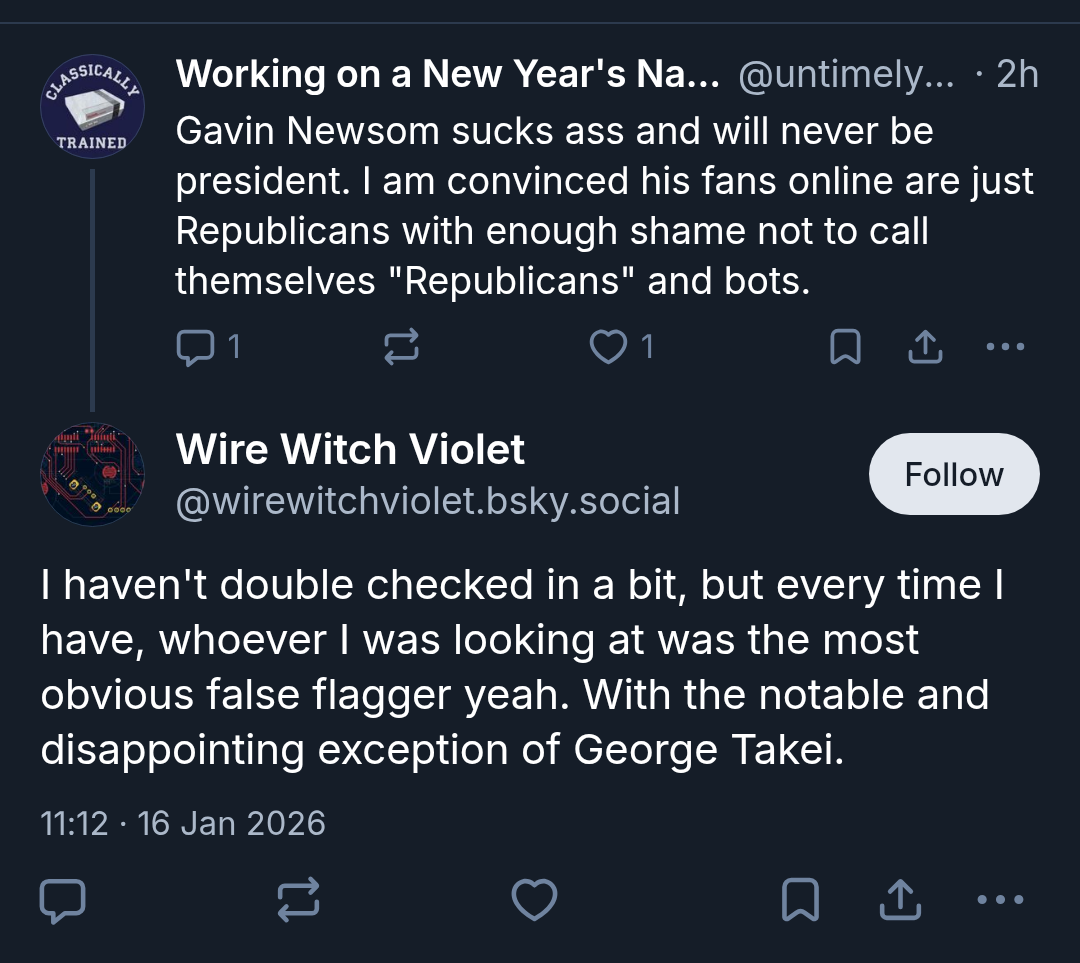Bookmark Wire Witch Violet's post

click(x=800, y=900)
